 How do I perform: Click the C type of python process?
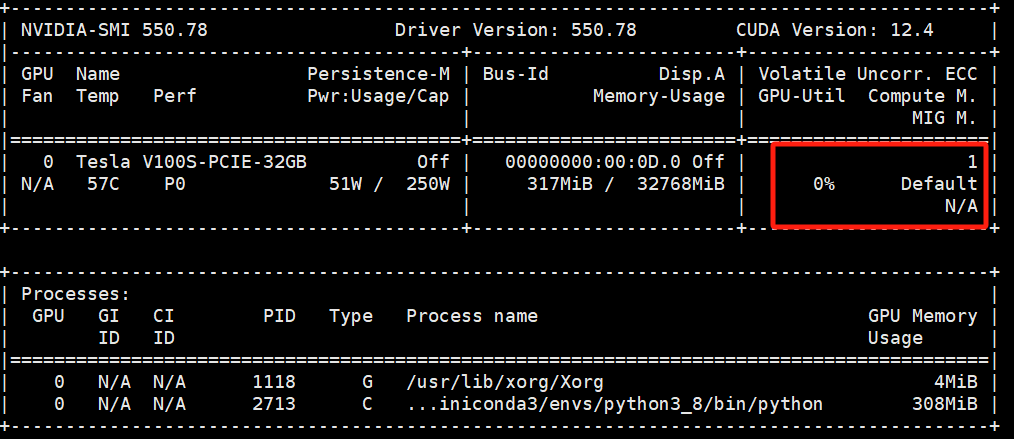pyautogui.click(x=367, y=405)
